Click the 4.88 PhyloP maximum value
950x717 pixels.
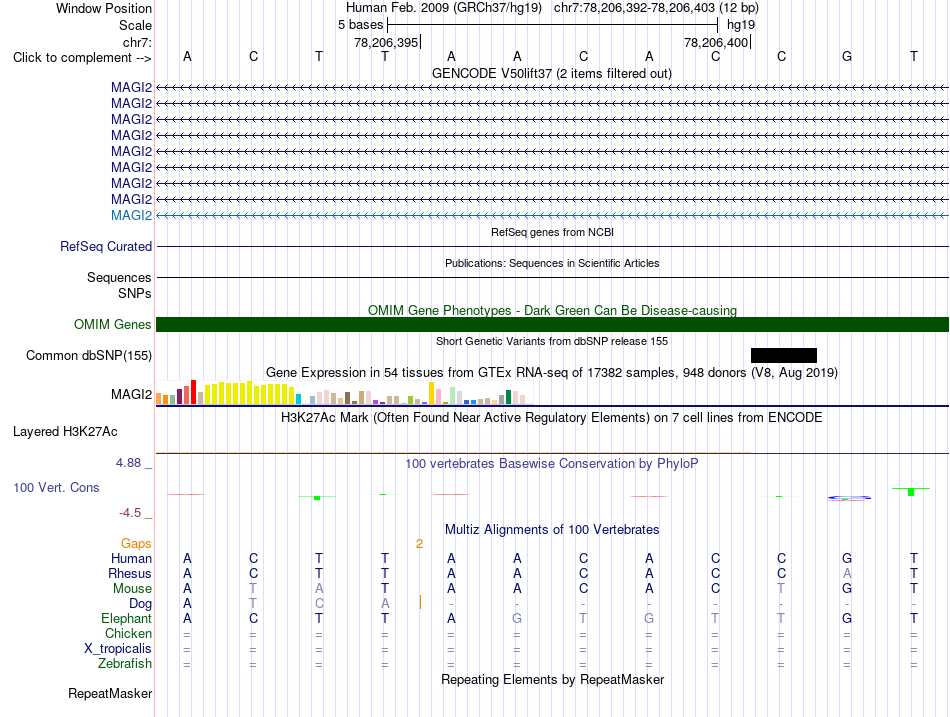pos(128,463)
